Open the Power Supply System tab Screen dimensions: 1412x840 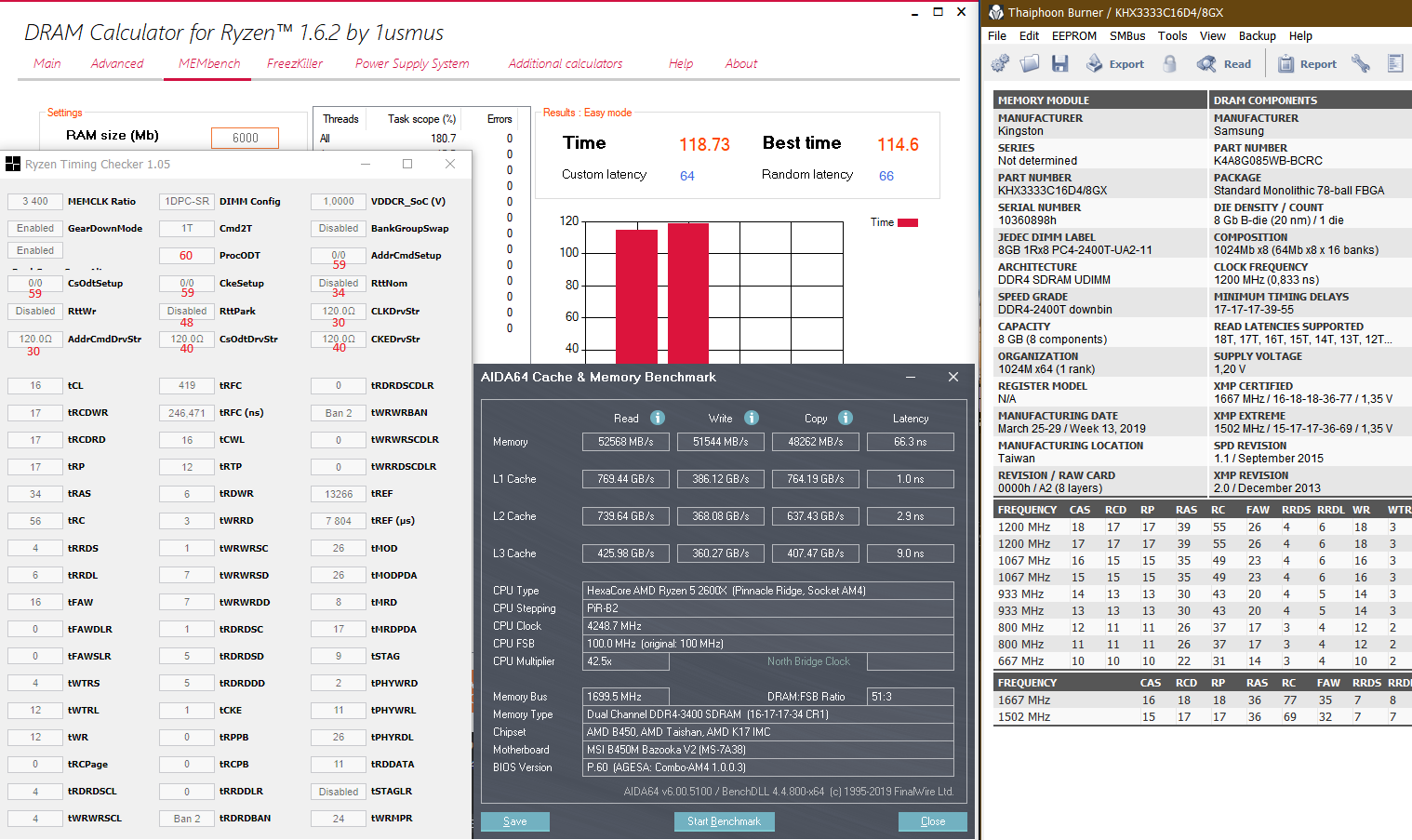412,63
